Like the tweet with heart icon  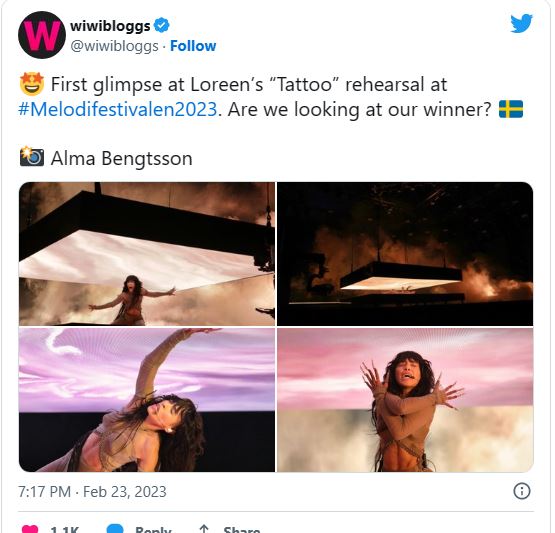[30, 529]
